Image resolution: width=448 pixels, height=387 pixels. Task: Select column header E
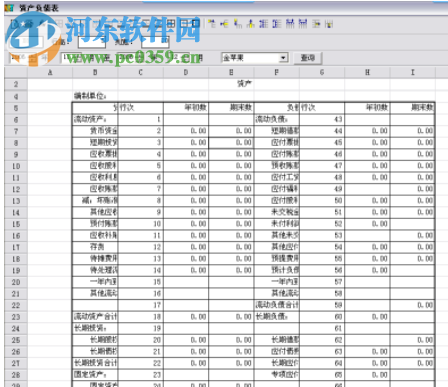tap(231, 72)
